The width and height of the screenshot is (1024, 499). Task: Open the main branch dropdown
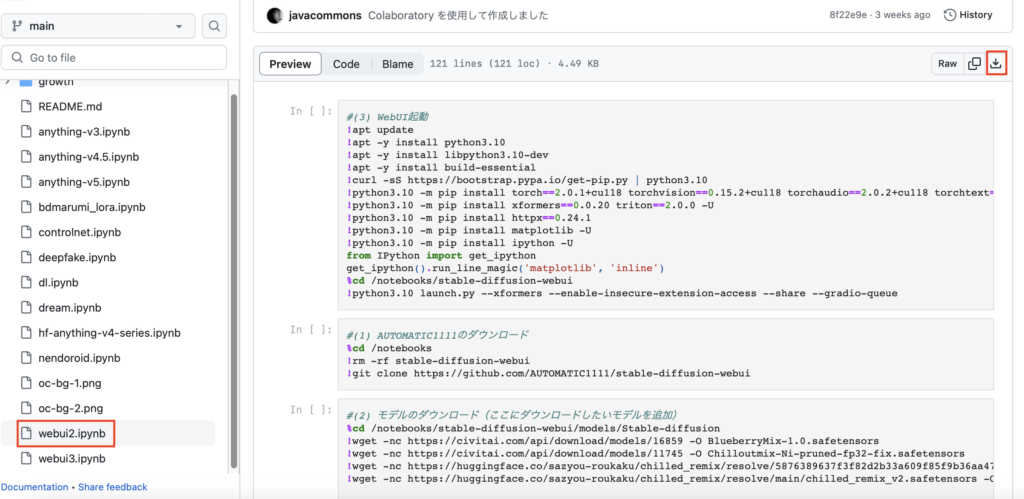[x=99, y=26]
